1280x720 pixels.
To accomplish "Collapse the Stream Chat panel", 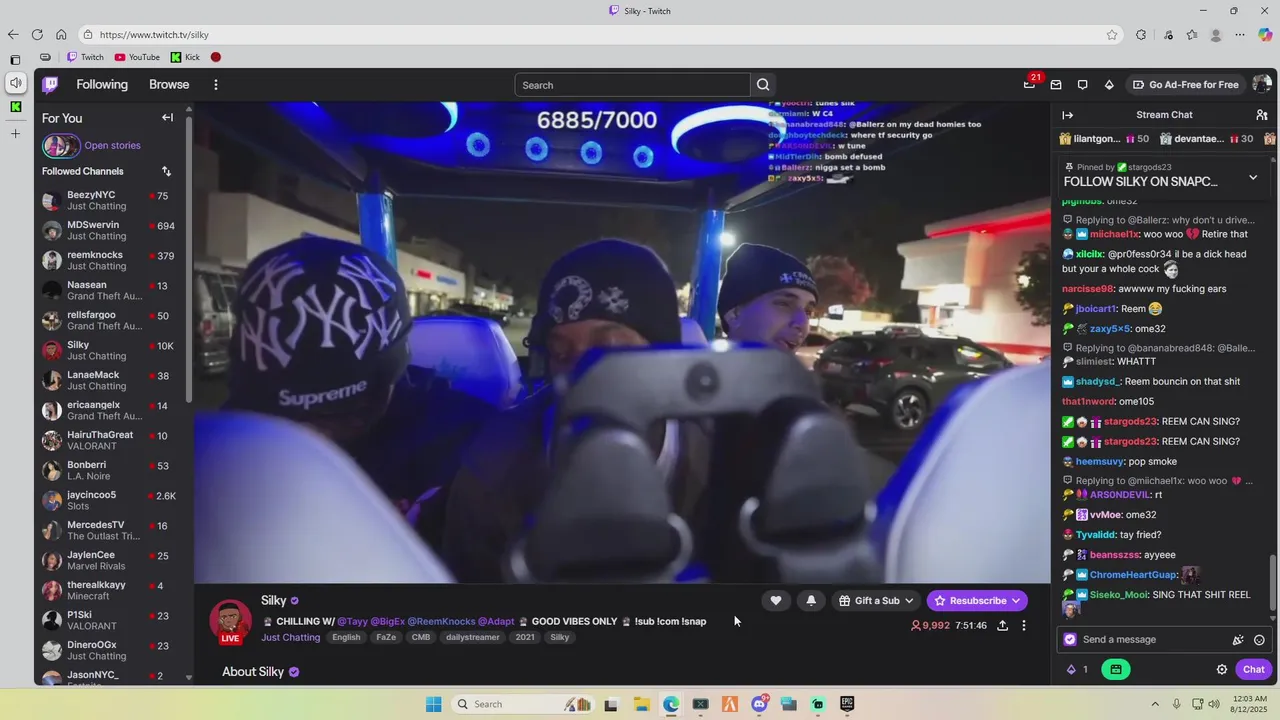I will tap(1067, 115).
